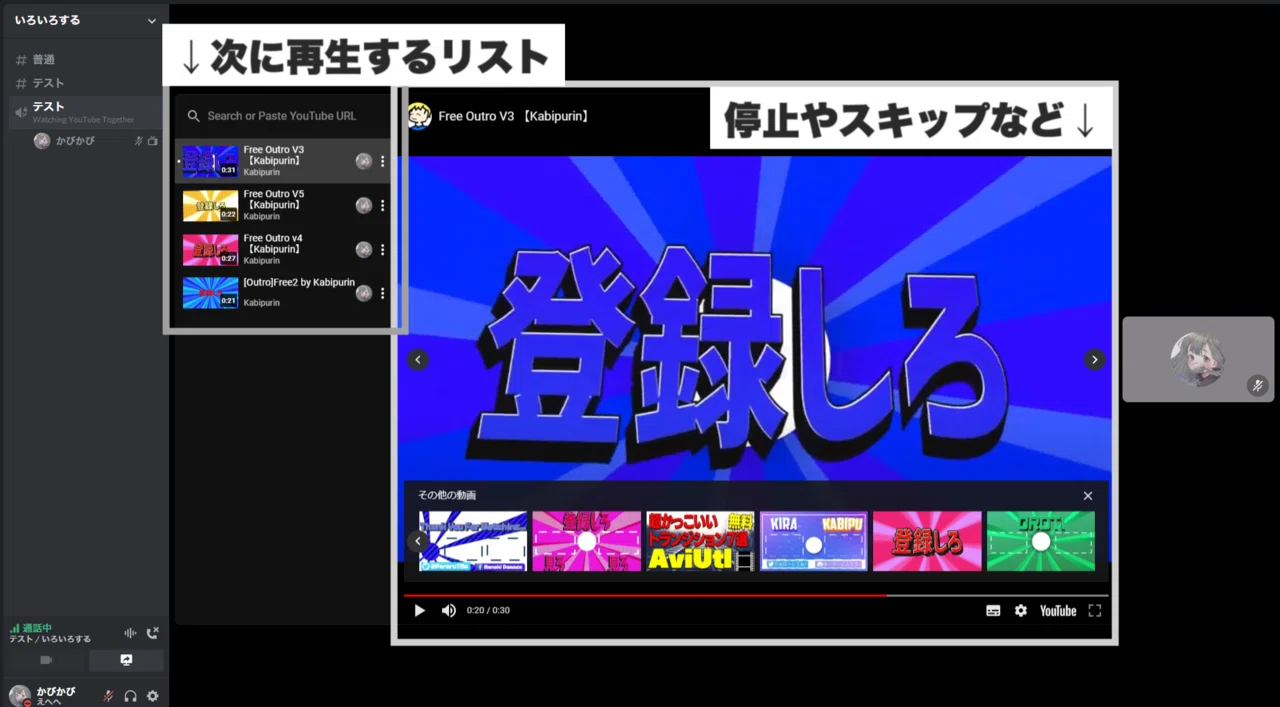Click [Outro]Free2 by Kabipurin title text

[299, 282]
